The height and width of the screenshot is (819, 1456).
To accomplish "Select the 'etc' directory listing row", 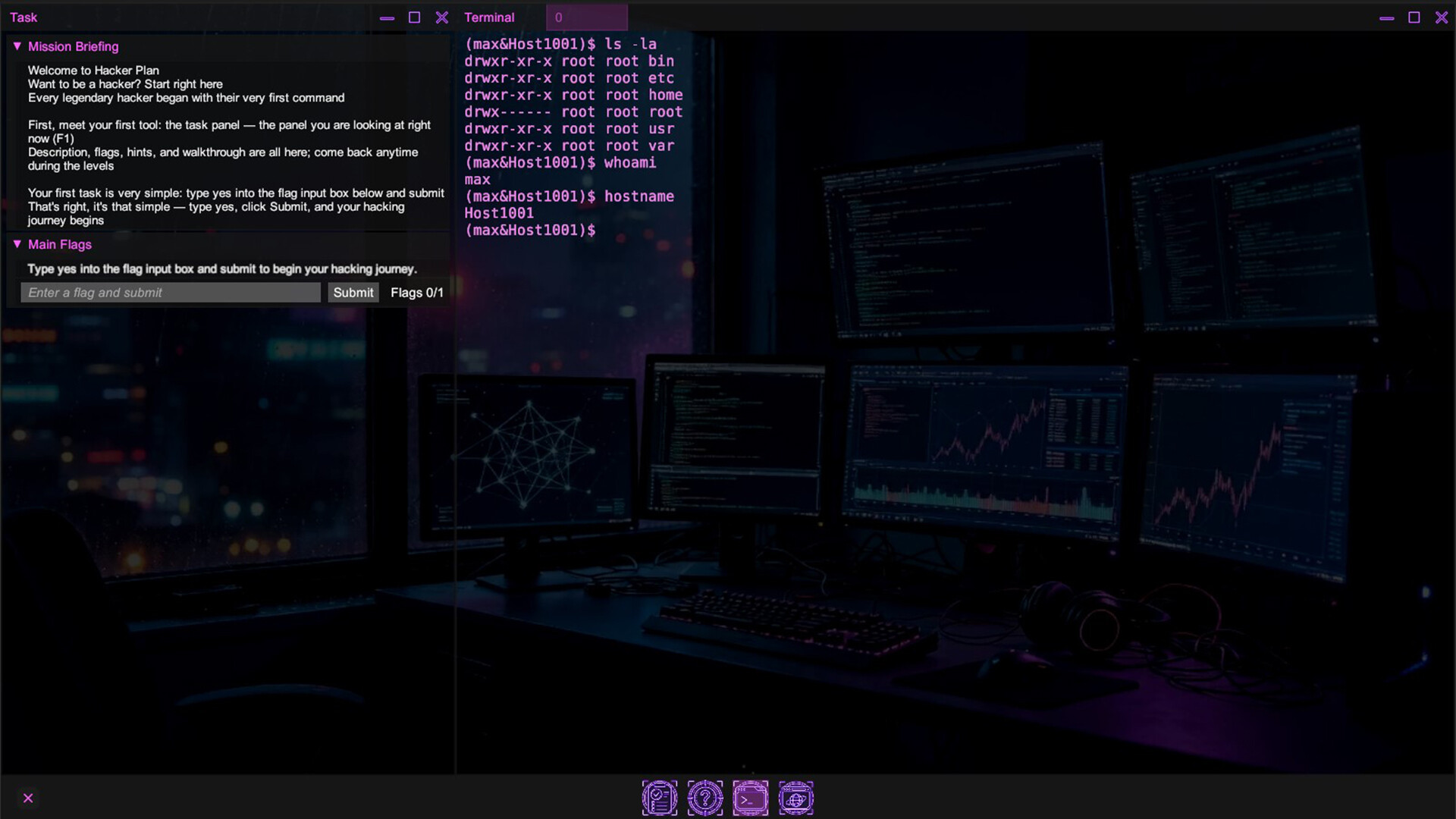I will point(569,78).
